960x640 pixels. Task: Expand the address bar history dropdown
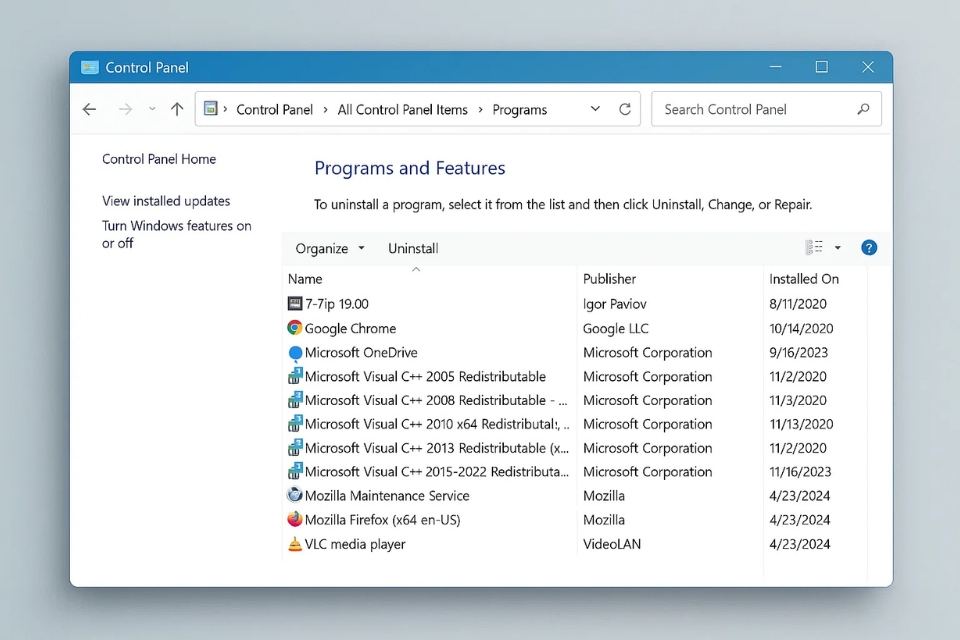pyautogui.click(x=596, y=110)
